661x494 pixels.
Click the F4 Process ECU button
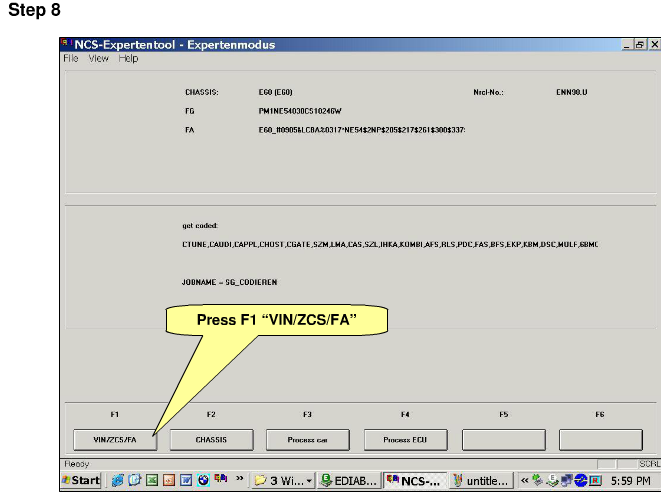tap(405, 440)
